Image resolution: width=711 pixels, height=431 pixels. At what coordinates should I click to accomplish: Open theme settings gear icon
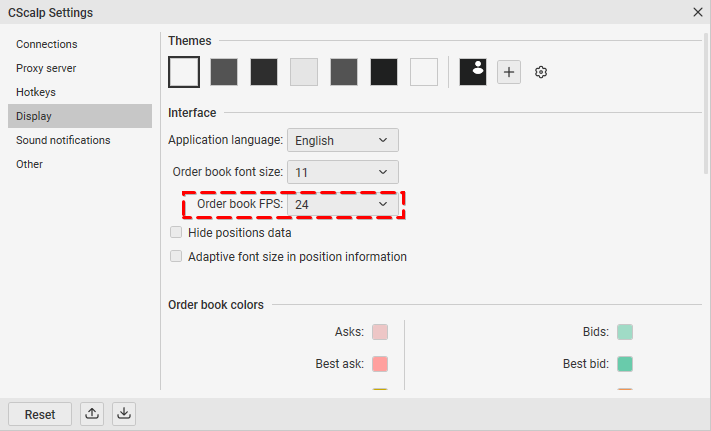tap(541, 72)
